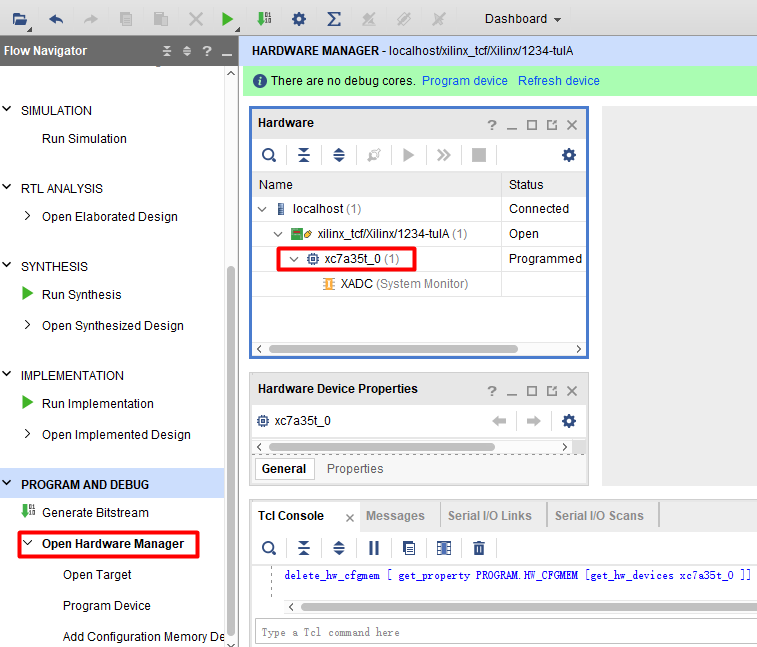Image resolution: width=757 pixels, height=647 pixels.
Task: Click the Sigma reports icon in the toolbar
Action: (334, 19)
